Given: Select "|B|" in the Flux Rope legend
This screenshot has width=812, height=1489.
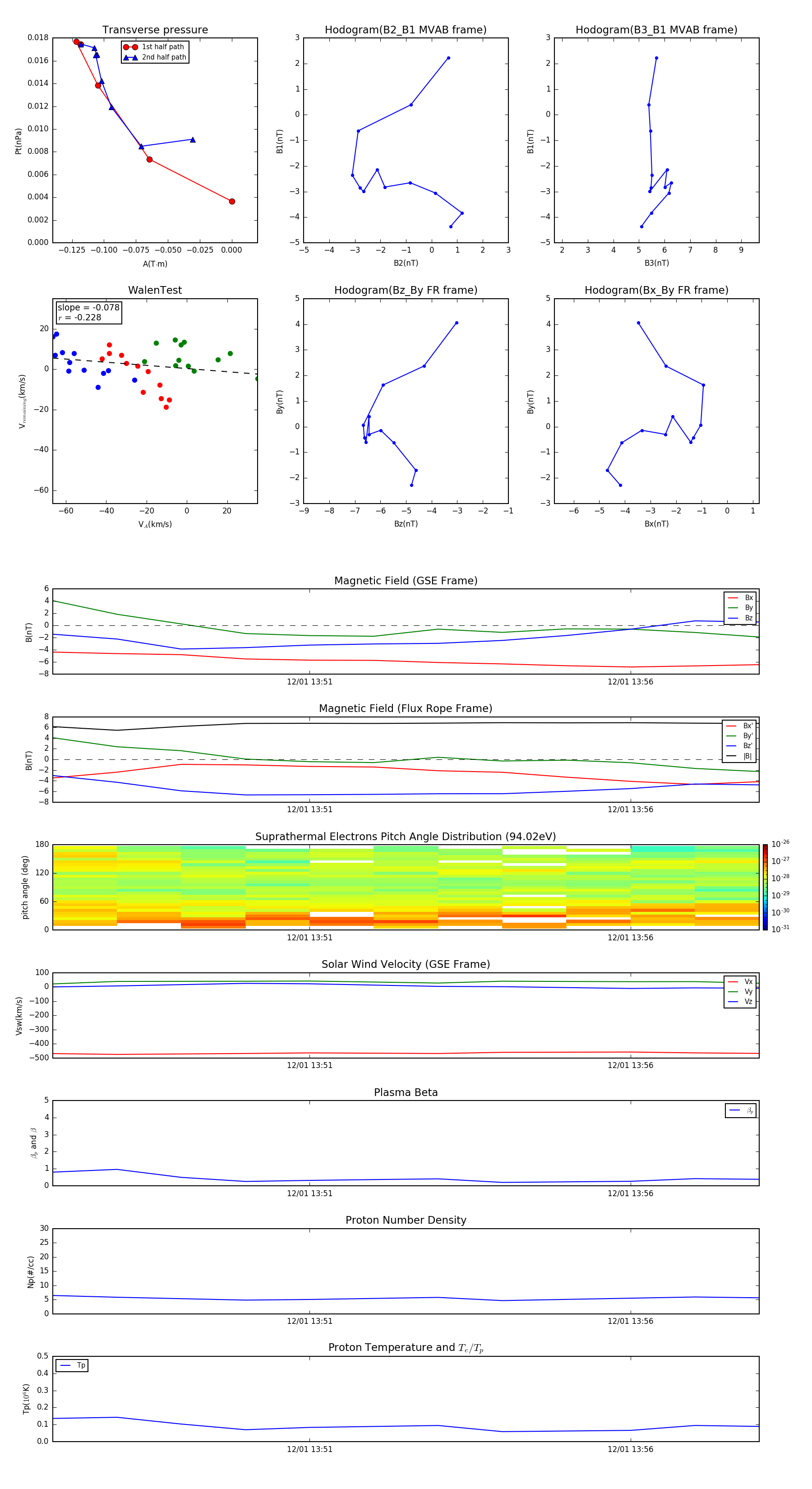Looking at the screenshot, I should 740,756.
